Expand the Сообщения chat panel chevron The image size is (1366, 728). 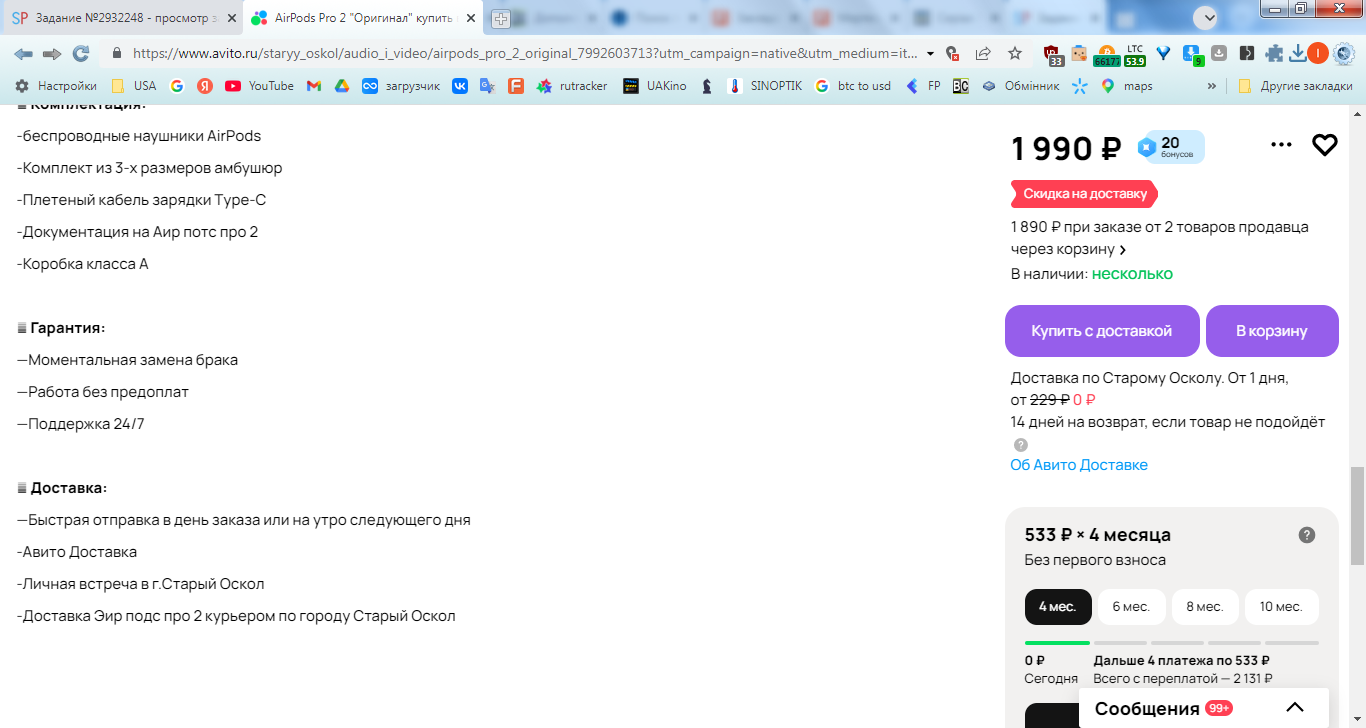tap(1294, 708)
